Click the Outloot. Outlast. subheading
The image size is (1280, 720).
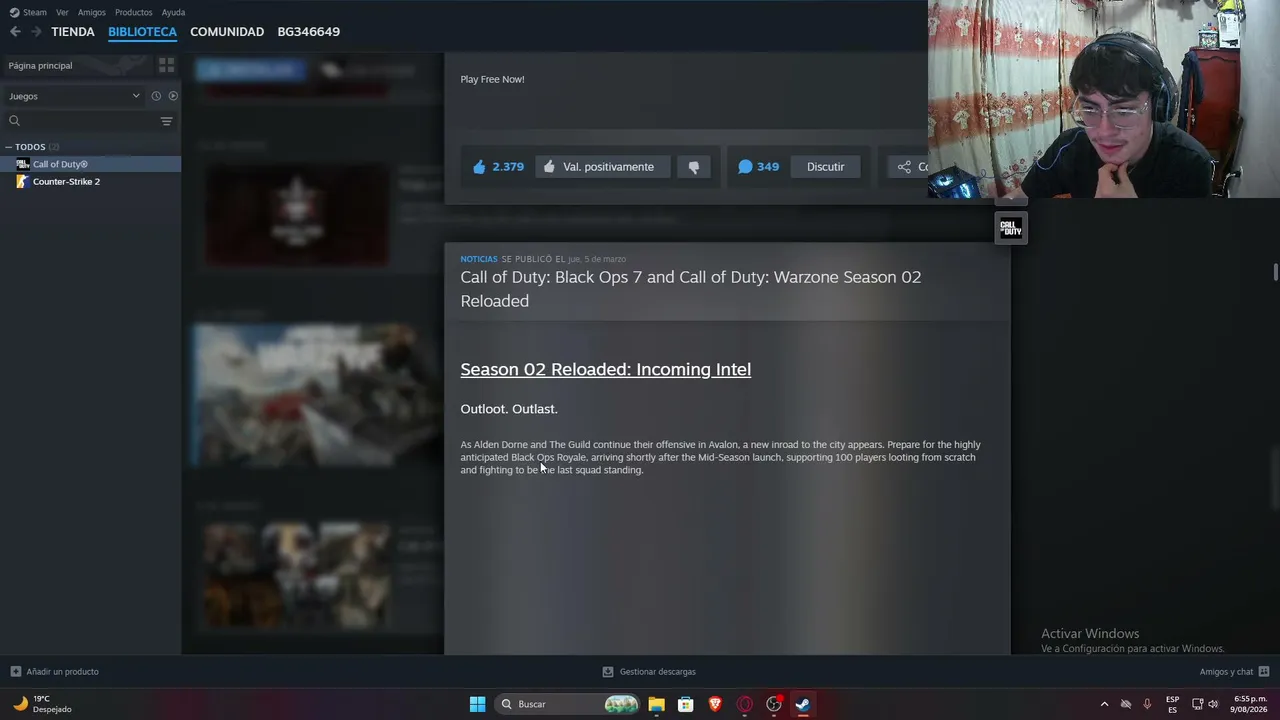509,409
